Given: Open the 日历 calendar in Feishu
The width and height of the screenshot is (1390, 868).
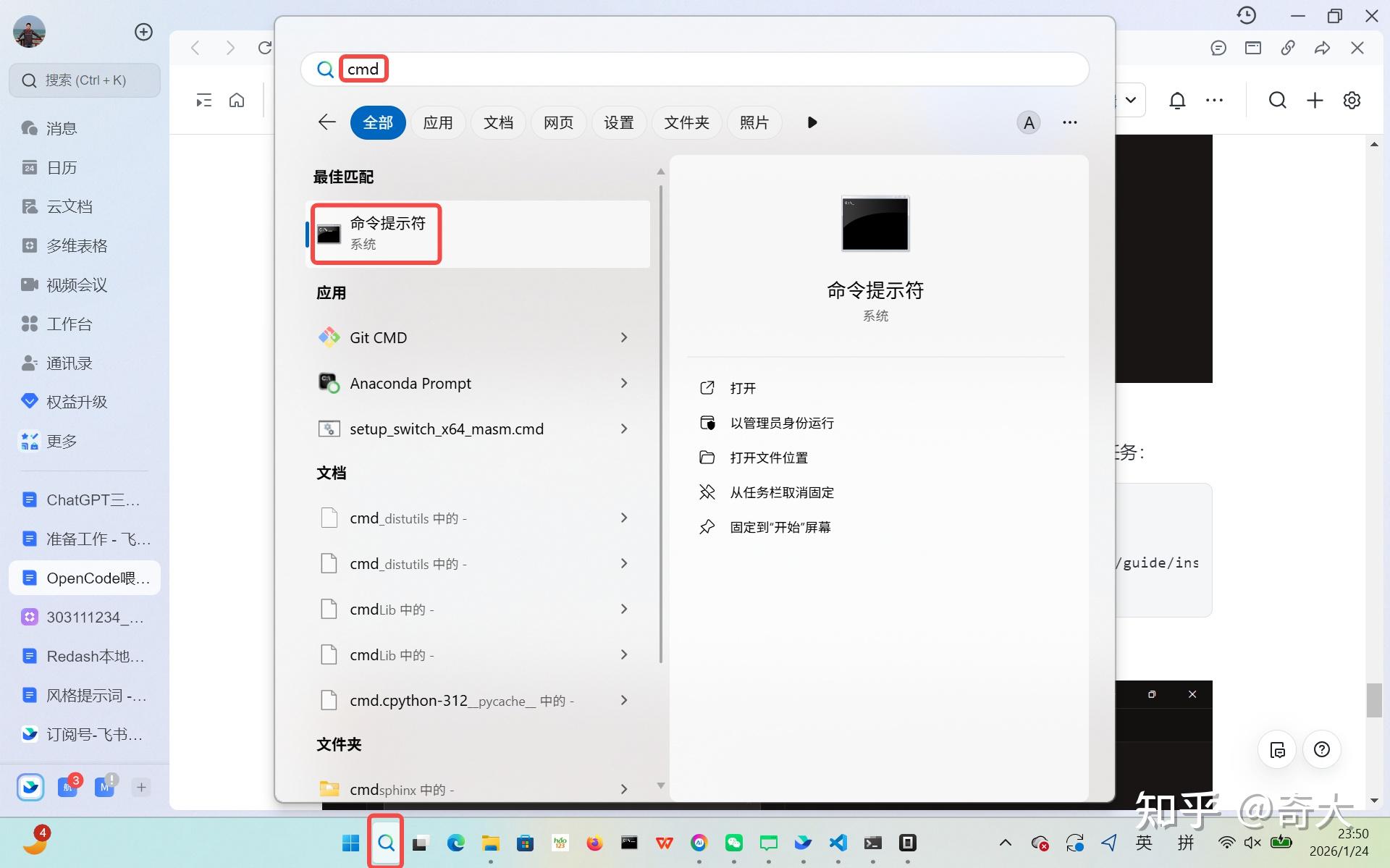Looking at the screenshot, I should (x=62, y=167).
